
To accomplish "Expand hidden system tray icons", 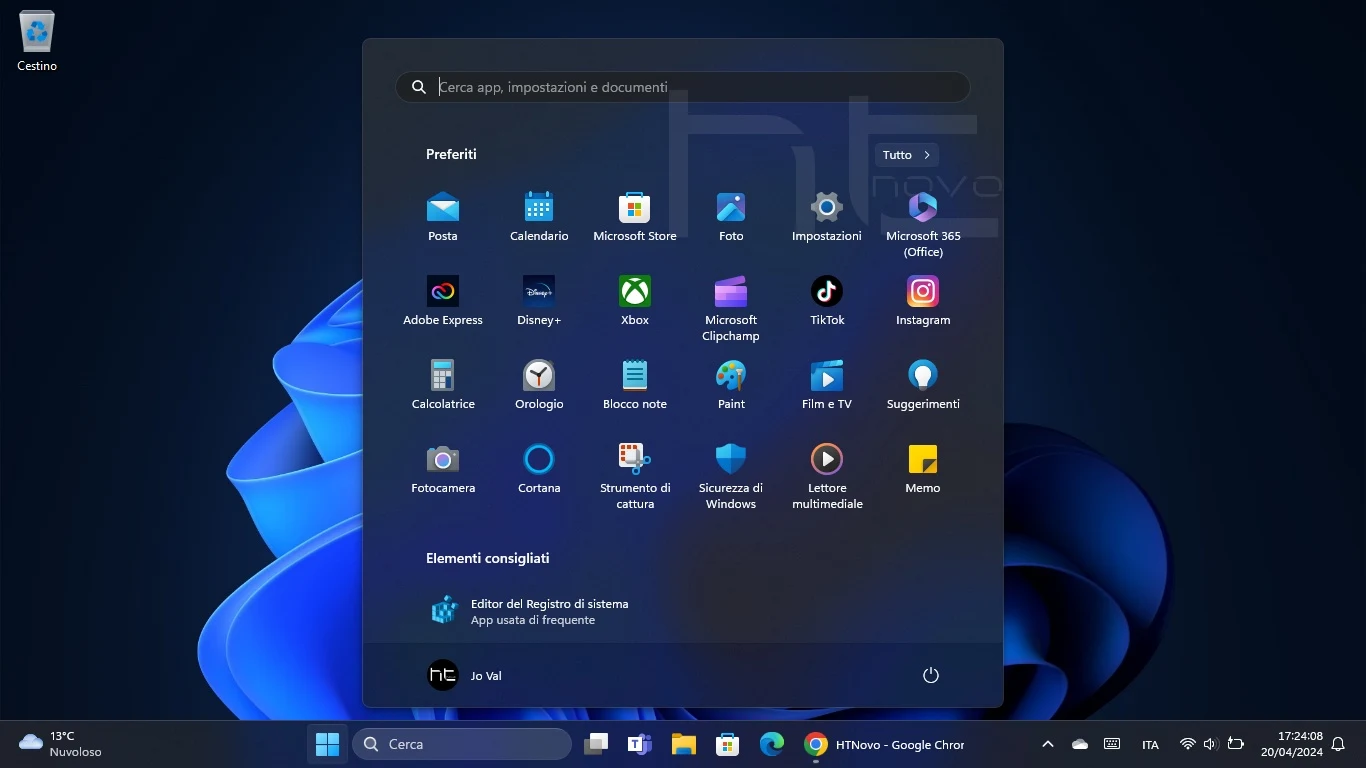I will click(x=1048, y=744).
